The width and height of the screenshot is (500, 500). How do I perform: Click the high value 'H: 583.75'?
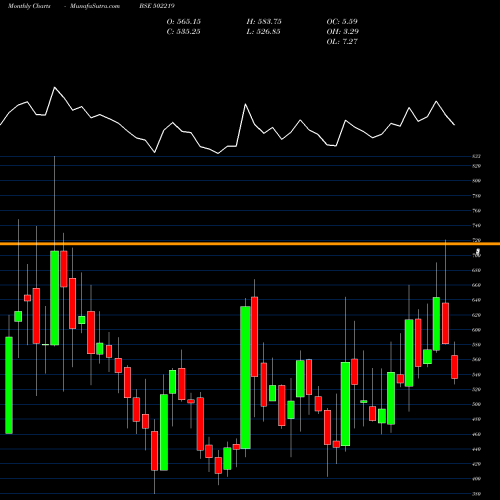point(264,22)
